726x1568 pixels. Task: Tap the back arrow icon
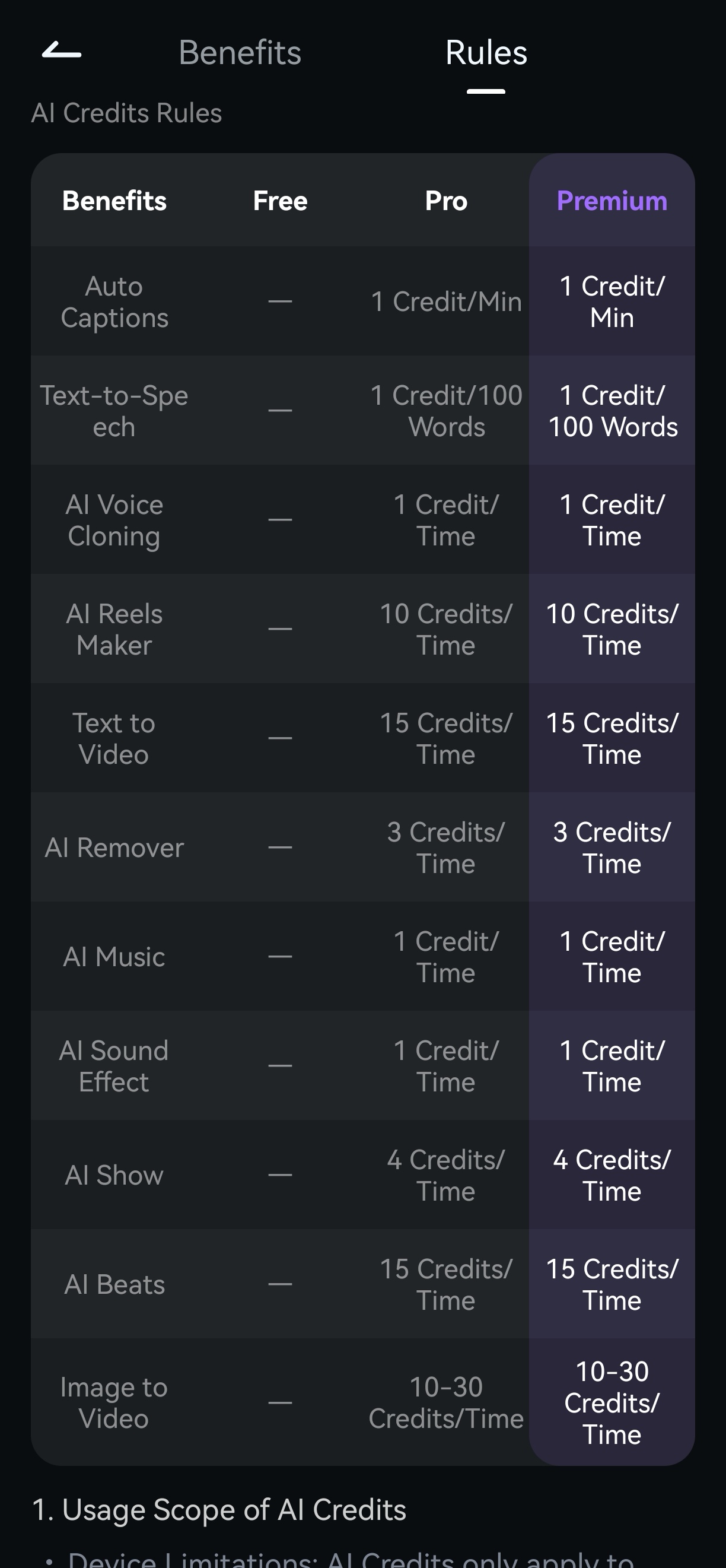pyautogui.click(x=62, y=52)
